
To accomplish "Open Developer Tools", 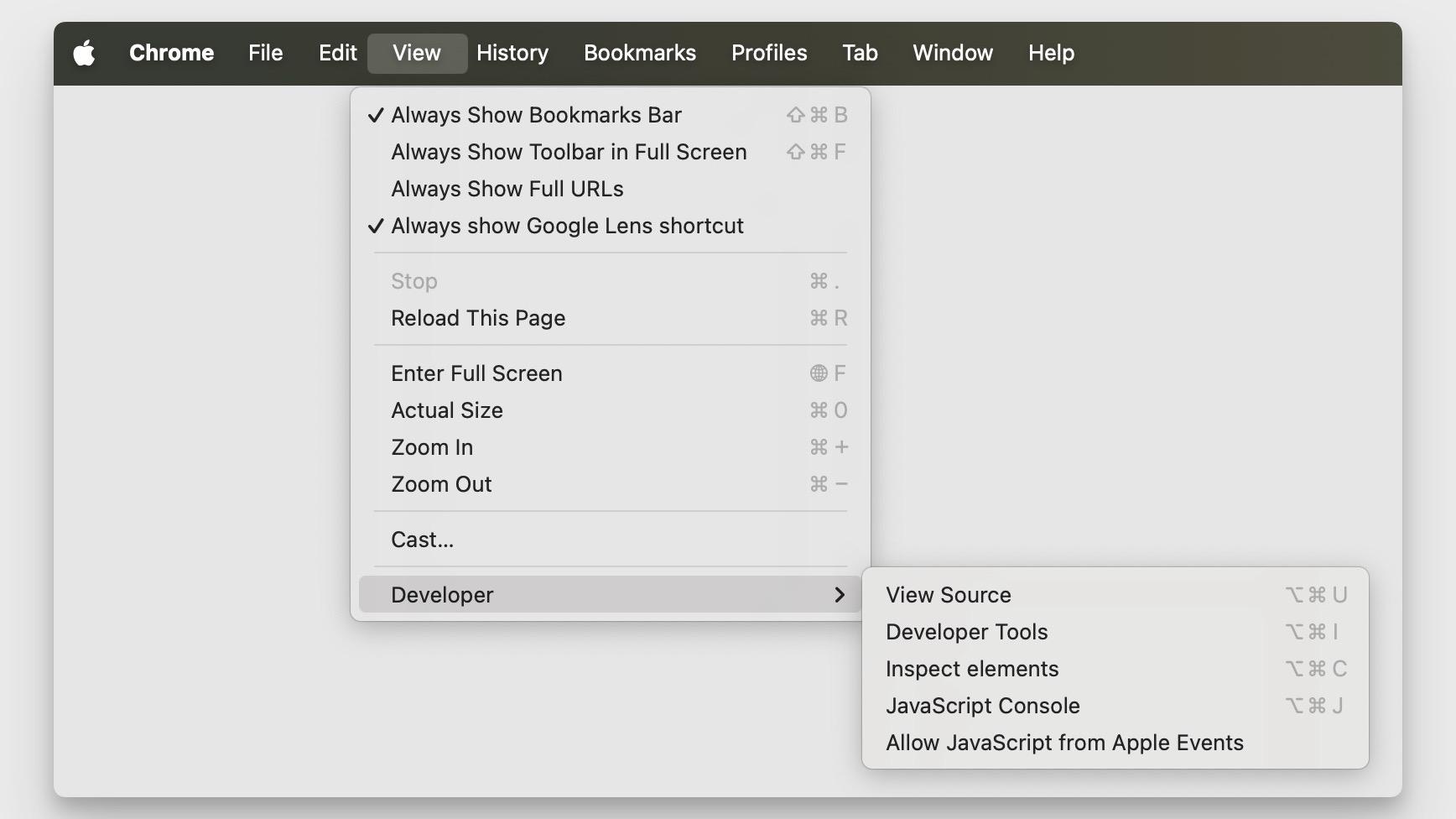I will (1115, 632).
